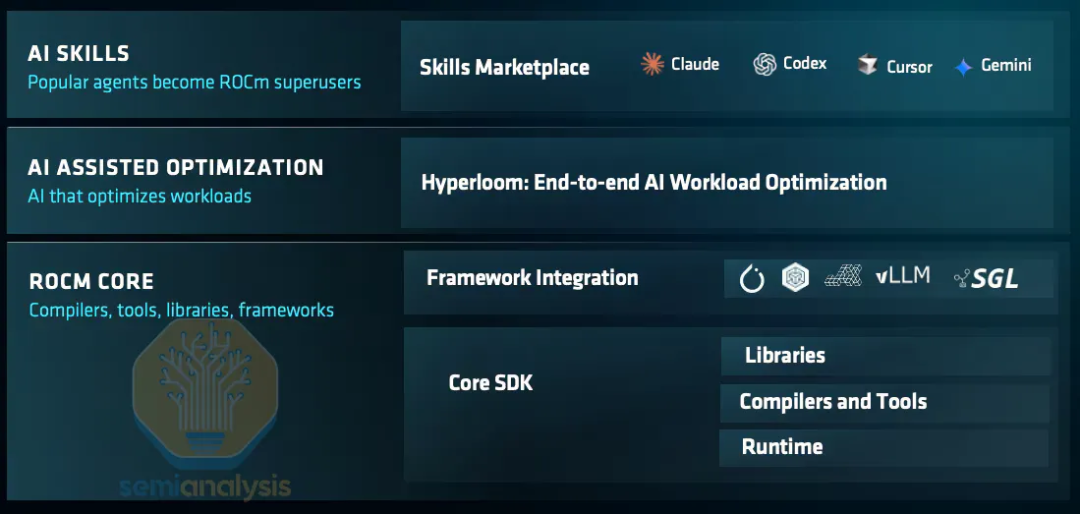Click the Claude text label
The height and width of the screenshot is (514, 1080).
click(695, 65)
